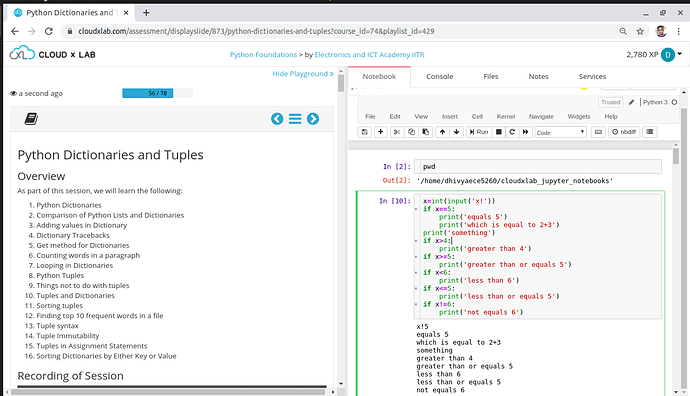Open the command palette keyboard icon
Viewport: 690px width, 396px height.
point(598,132)
